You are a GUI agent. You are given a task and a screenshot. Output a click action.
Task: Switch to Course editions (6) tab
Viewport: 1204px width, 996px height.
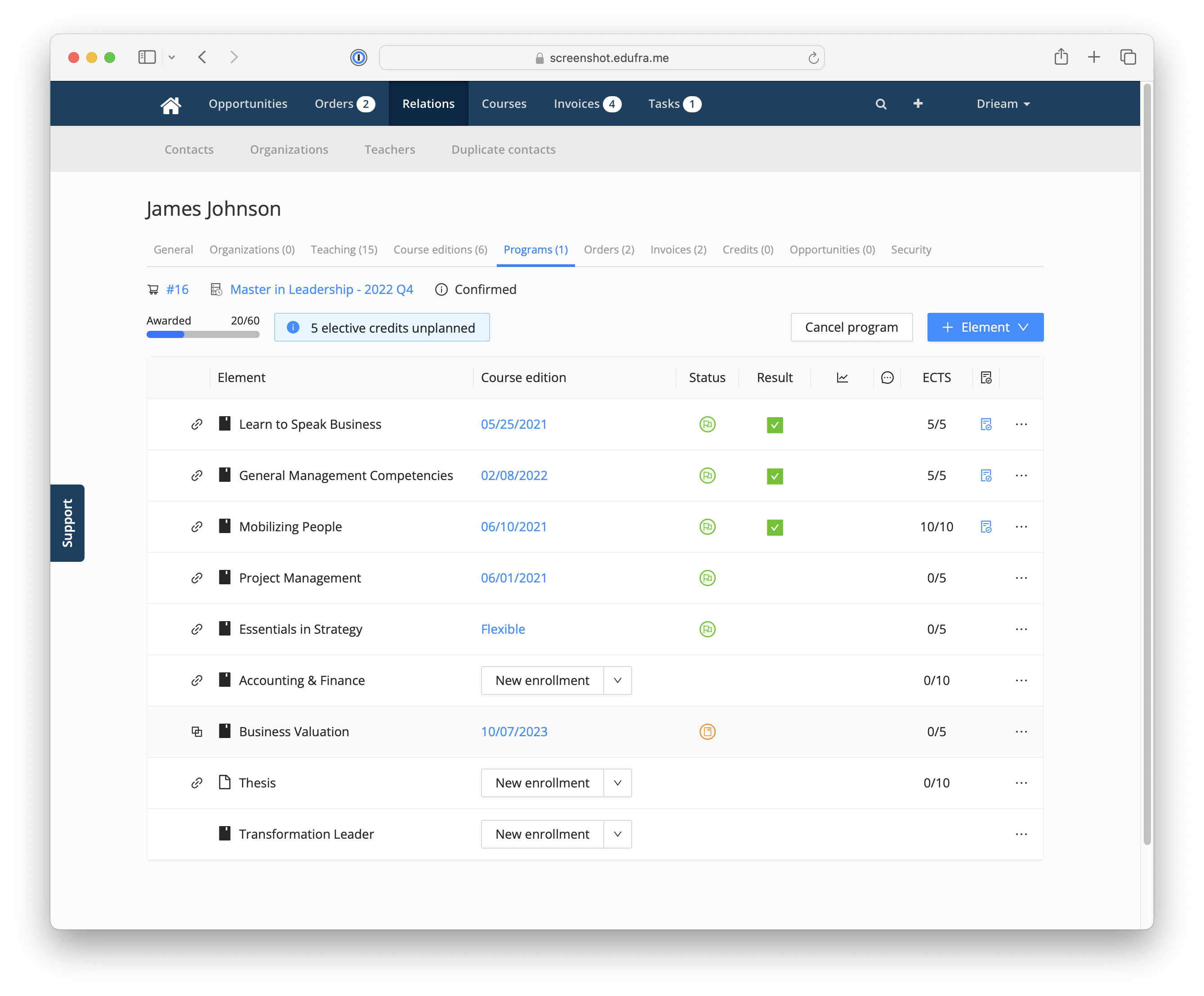440,249
